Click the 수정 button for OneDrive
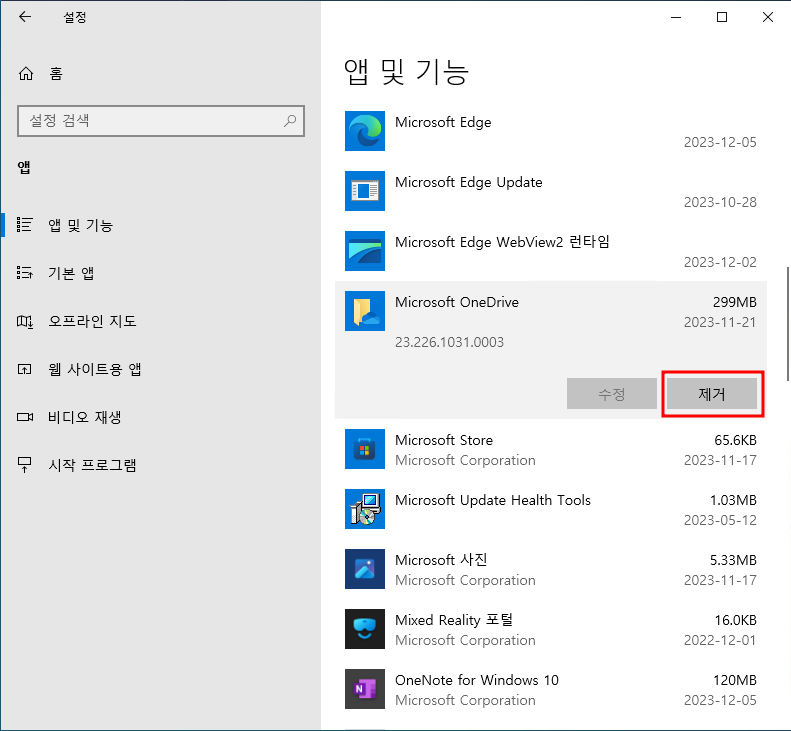Viewport: 791px width, 731px height. click(x=611, y=394)
